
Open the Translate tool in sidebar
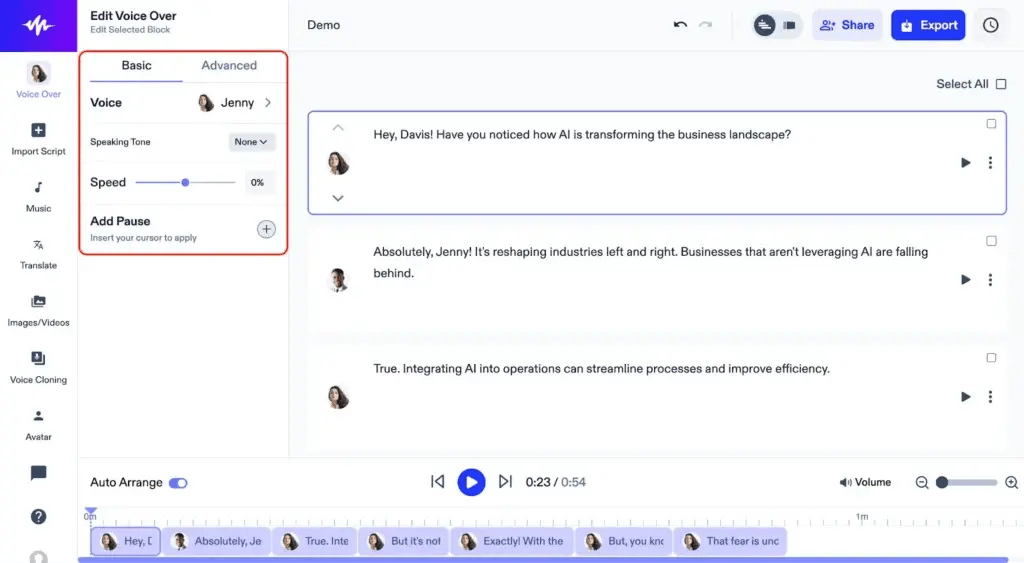coord(38,251)
